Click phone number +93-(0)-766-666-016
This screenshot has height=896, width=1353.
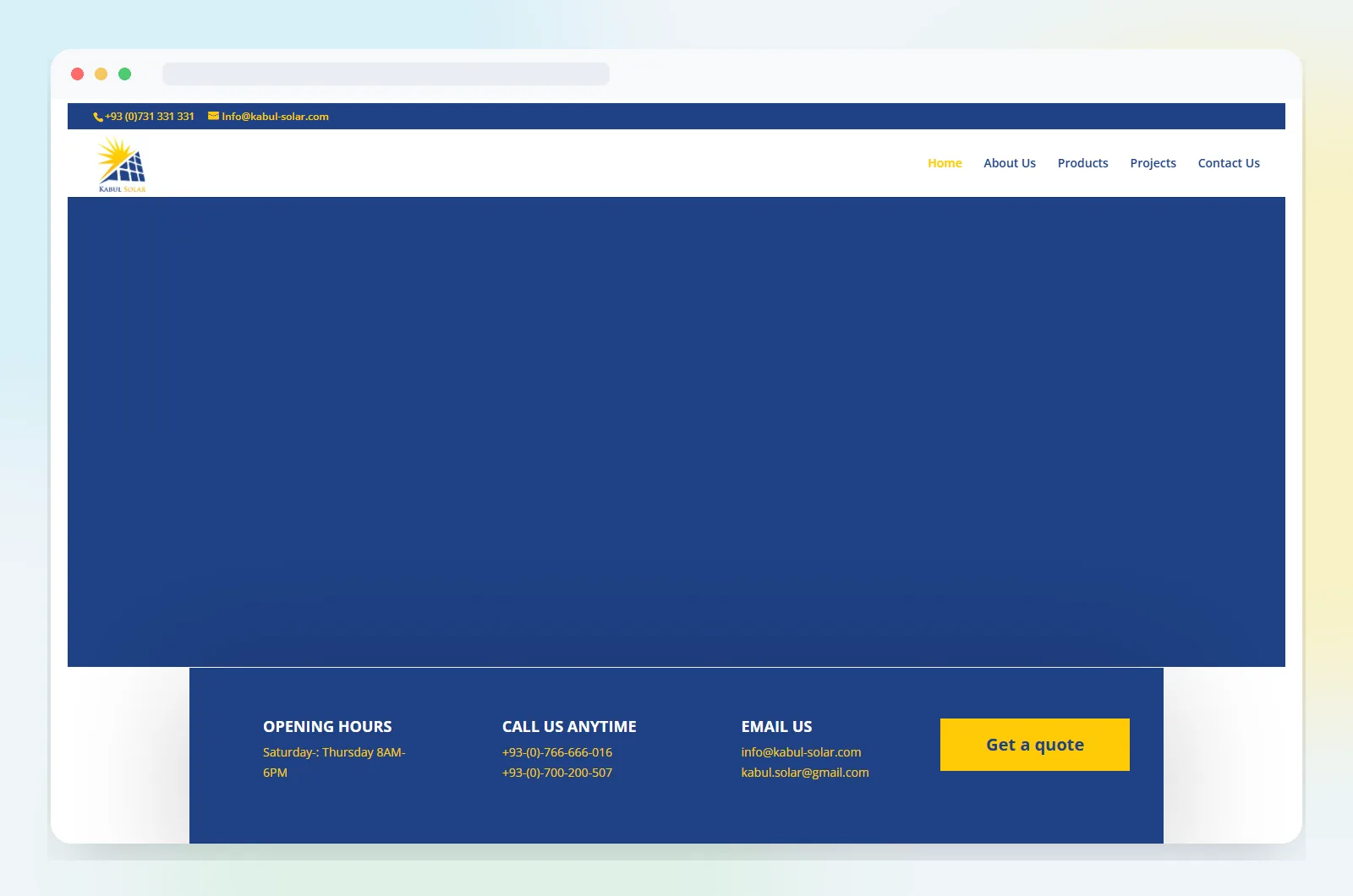pyautogui.click(x=557, y=752)
